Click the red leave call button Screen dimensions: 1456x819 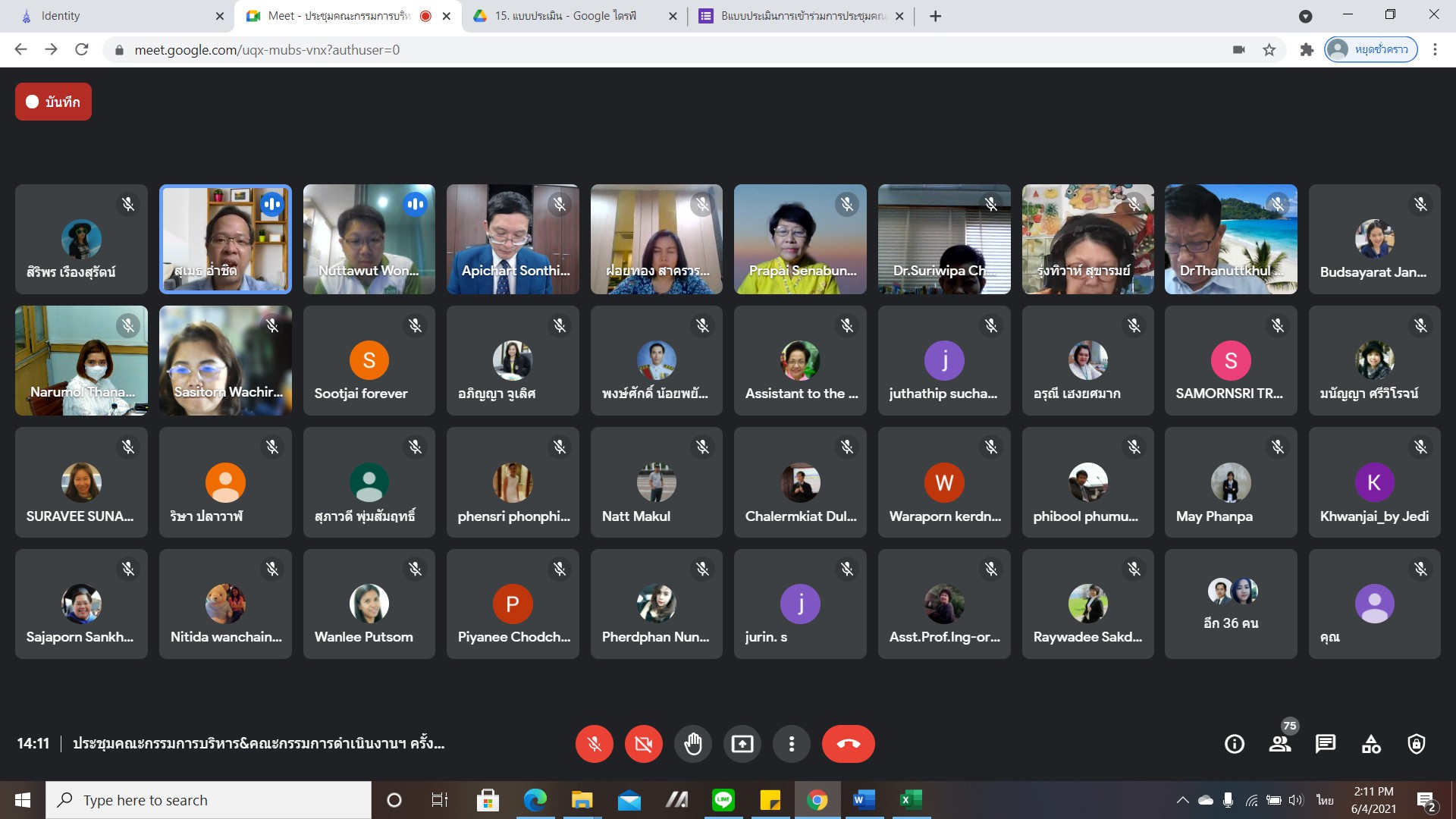[x=848, y=744]
